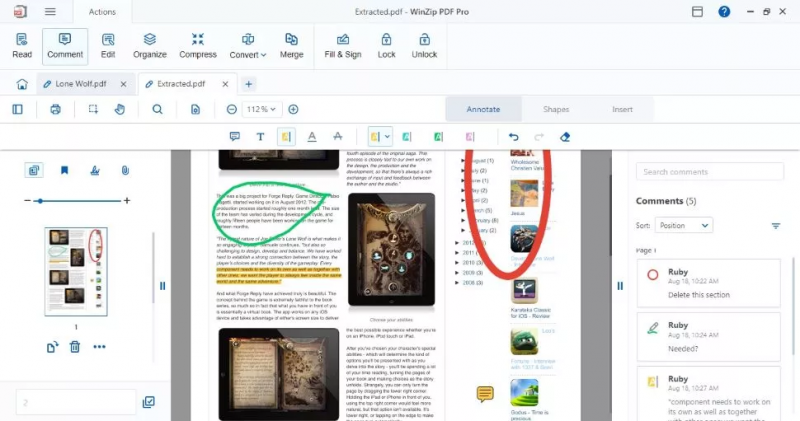This screenshot has width=800, height=421.
Task: Toggle the highlight text tool
Action: (x=286, y=137)
